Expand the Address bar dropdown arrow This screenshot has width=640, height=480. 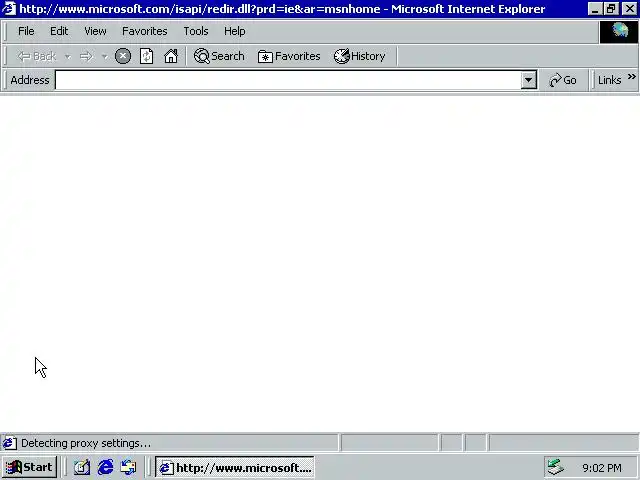tap(528, 80)
